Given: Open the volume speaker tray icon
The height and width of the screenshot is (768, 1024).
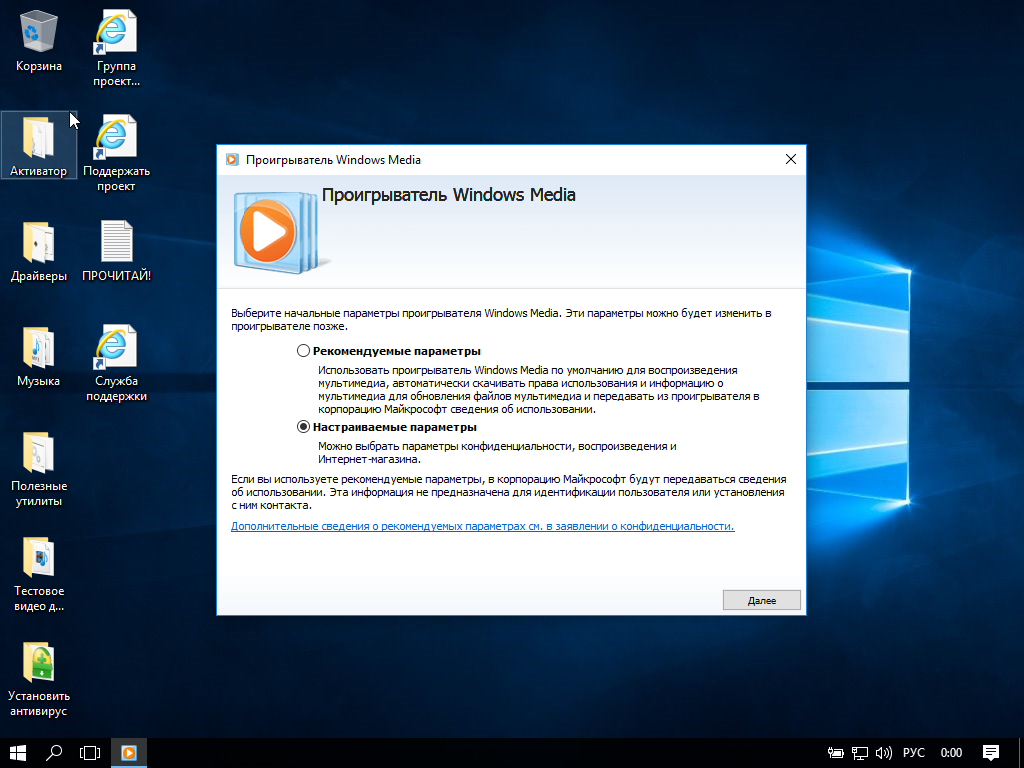Looking at the screenshot, I should pyautogui.click(x=884, y=753).
